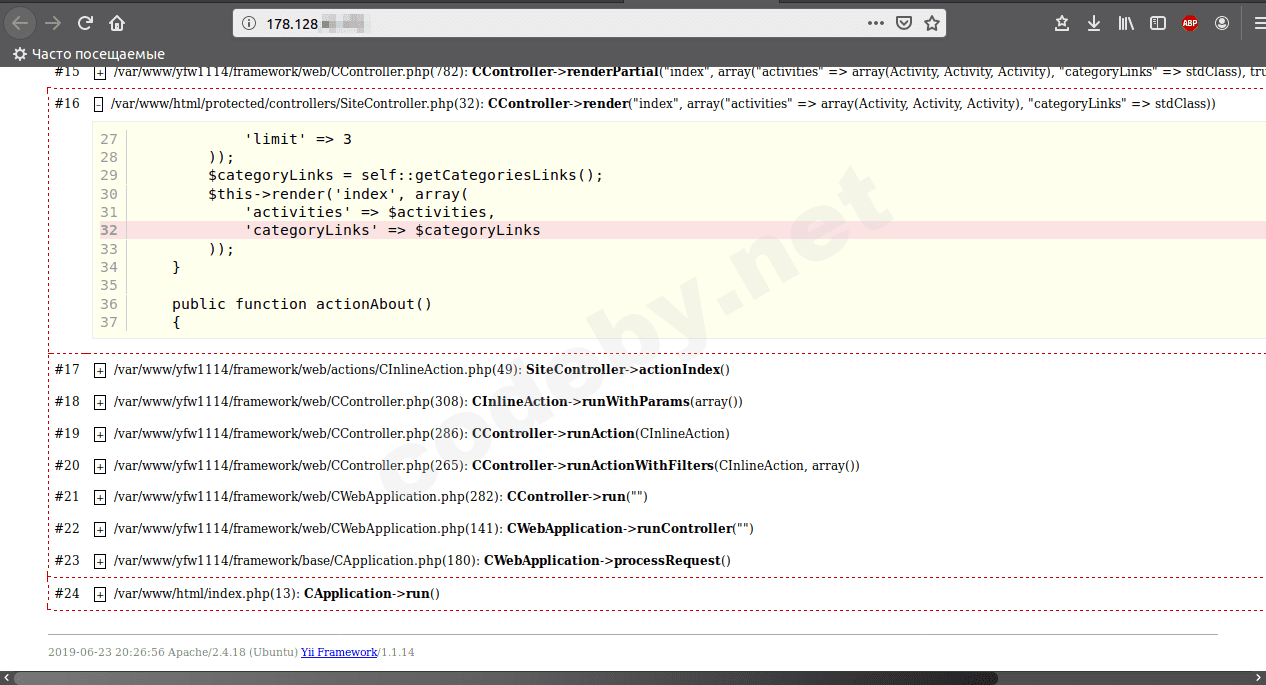This screenshot has width=1266, height=685.
Task: Open the Firefox hamburger menu
Action: click(x=1258, y=23)
